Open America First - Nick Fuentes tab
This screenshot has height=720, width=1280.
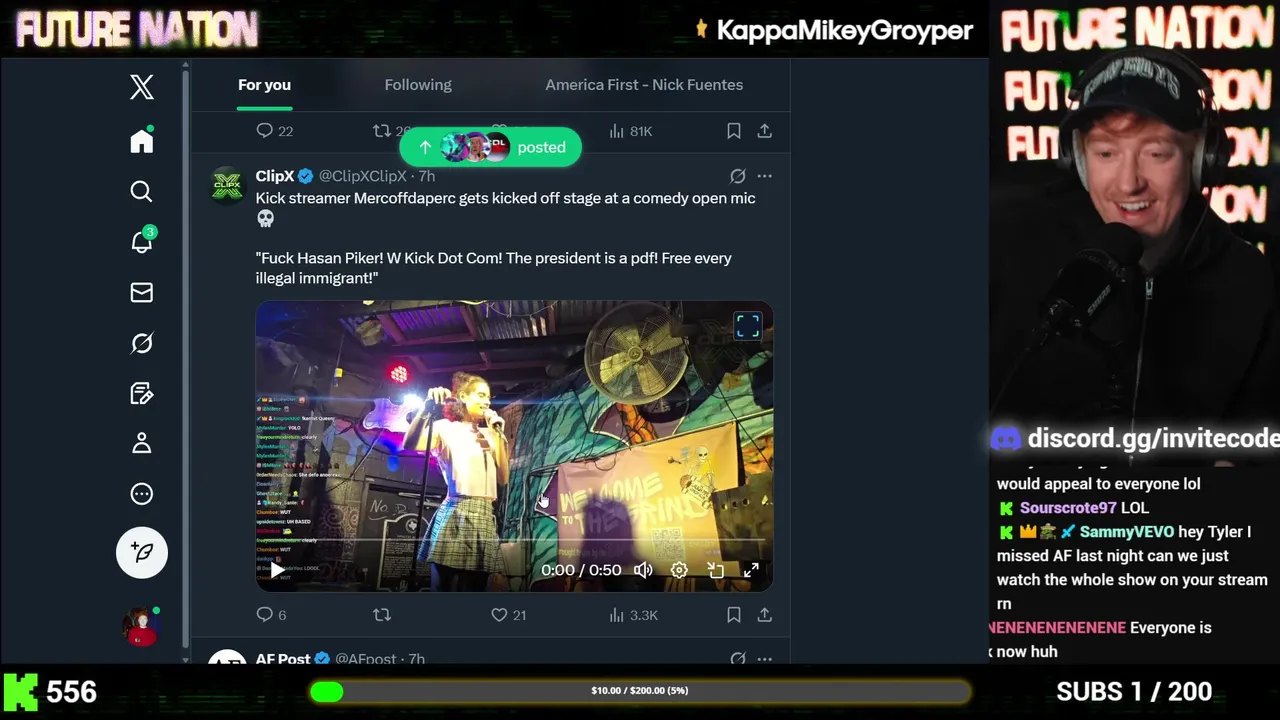[644, 85]
